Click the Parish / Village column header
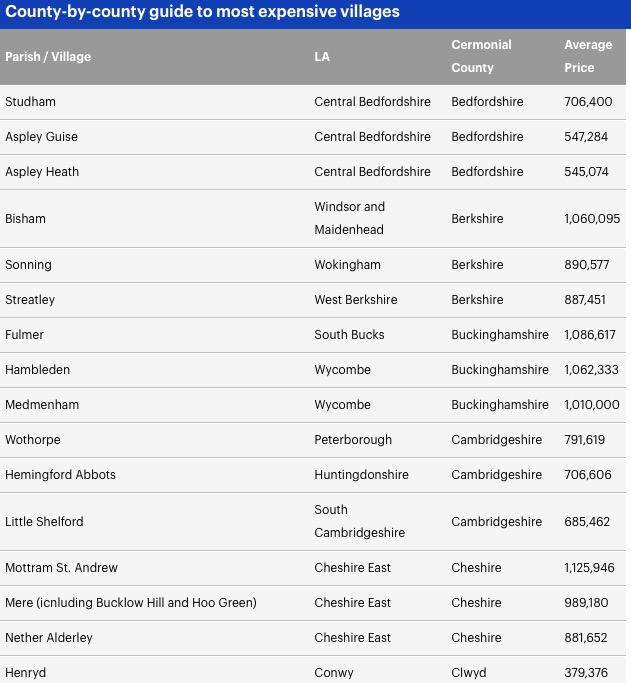 (x=48, y=57)
